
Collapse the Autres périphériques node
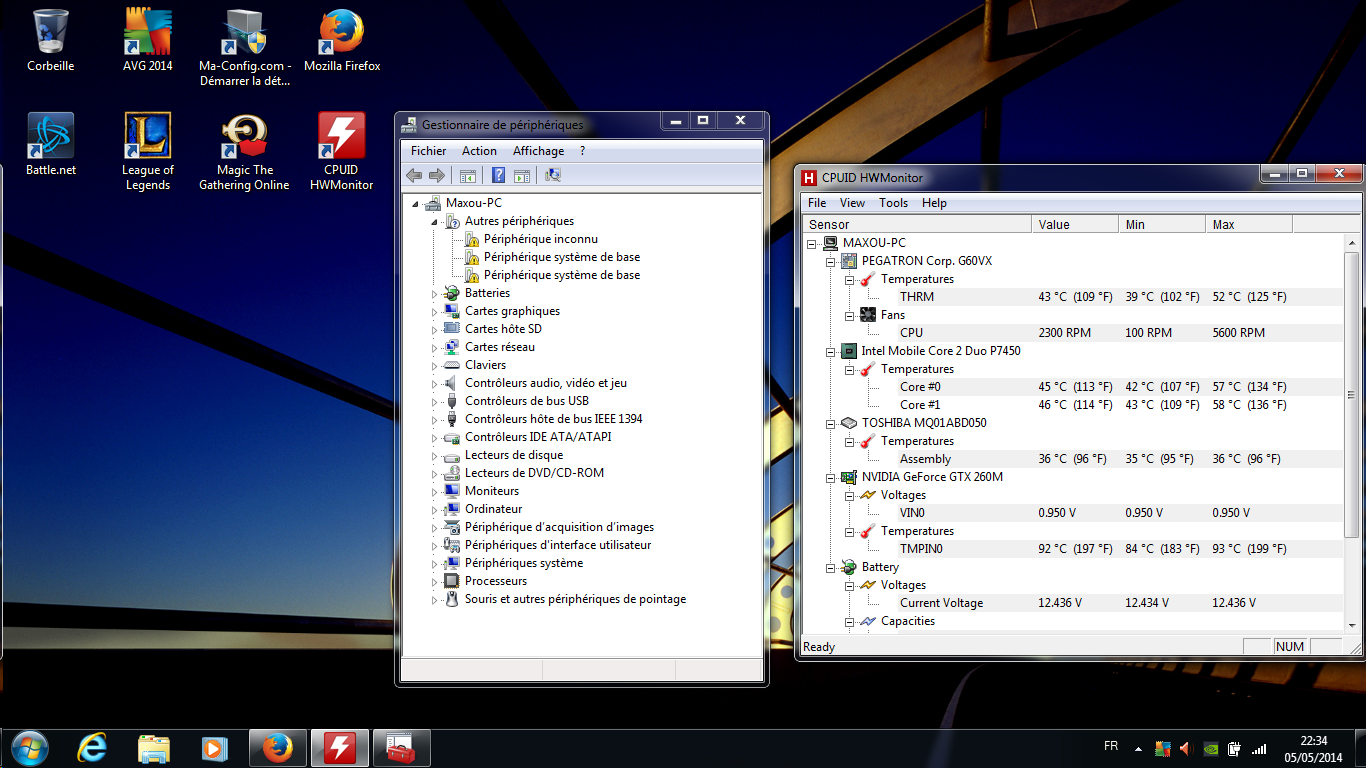pyautogui.click(x=435, y=222)
